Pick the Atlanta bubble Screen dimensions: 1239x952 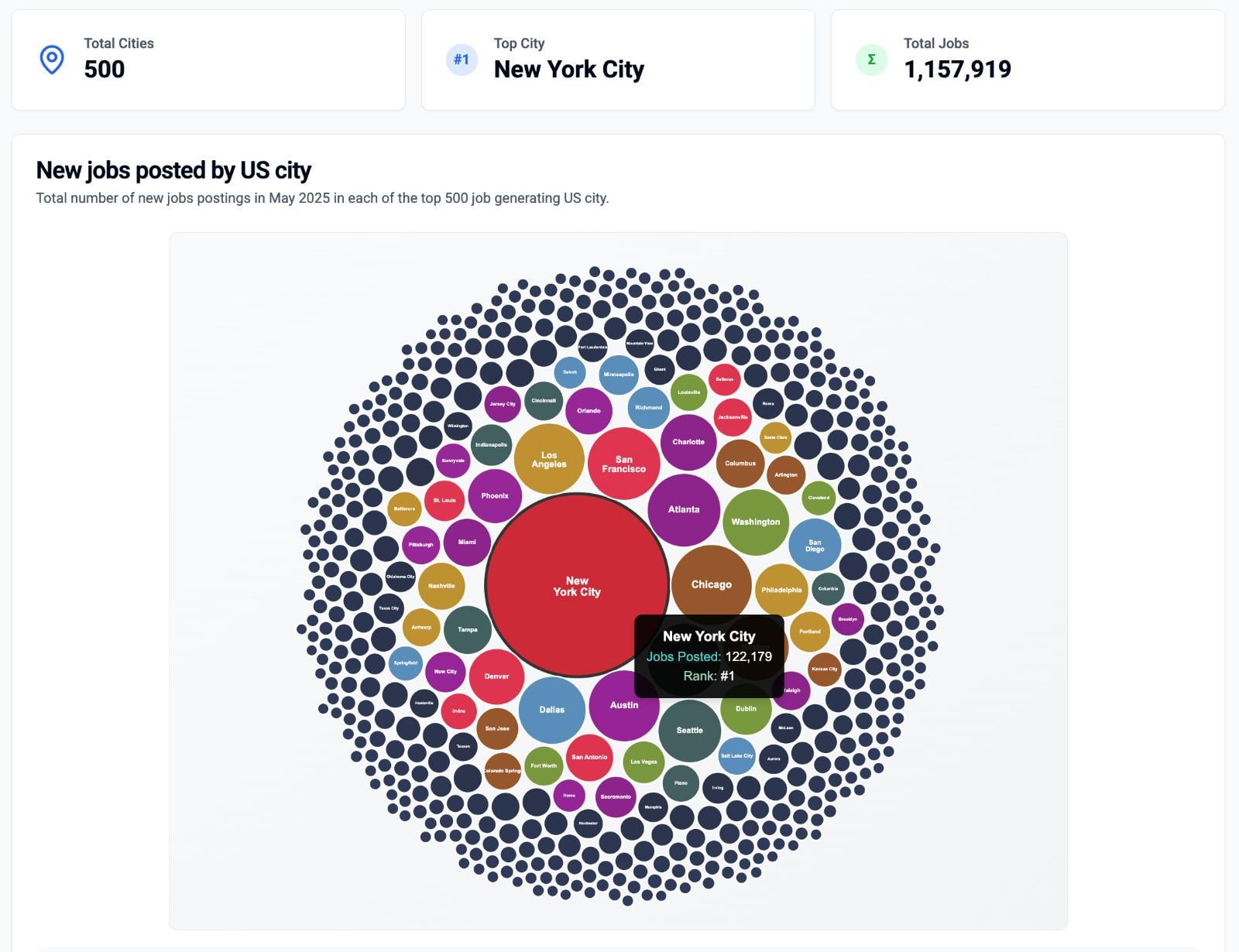[x=684, y=509]
